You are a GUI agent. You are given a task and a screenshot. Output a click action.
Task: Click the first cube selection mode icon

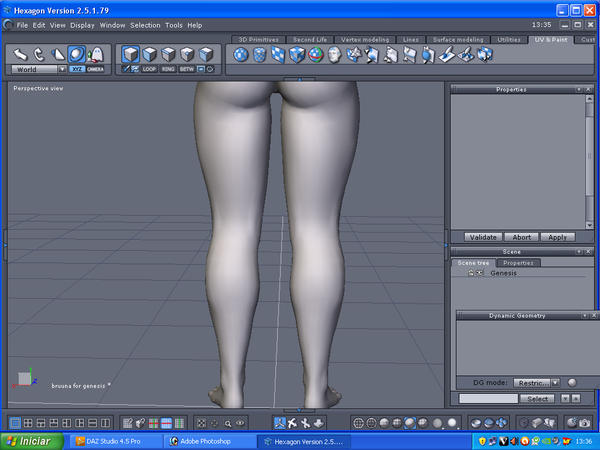[131, 54]
